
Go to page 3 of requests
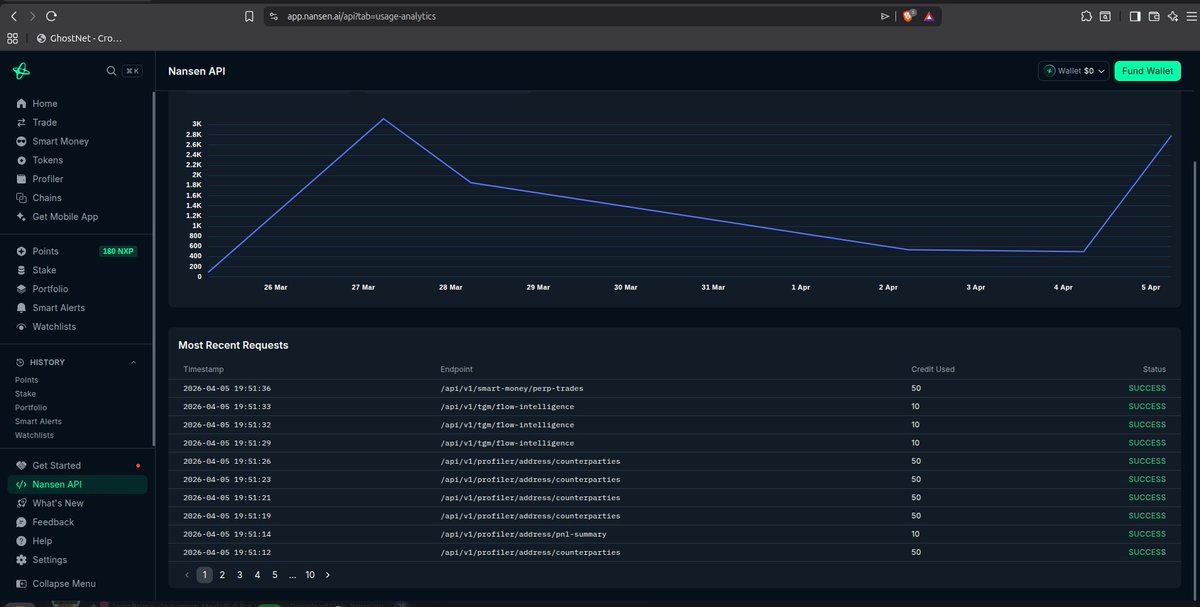240,575
